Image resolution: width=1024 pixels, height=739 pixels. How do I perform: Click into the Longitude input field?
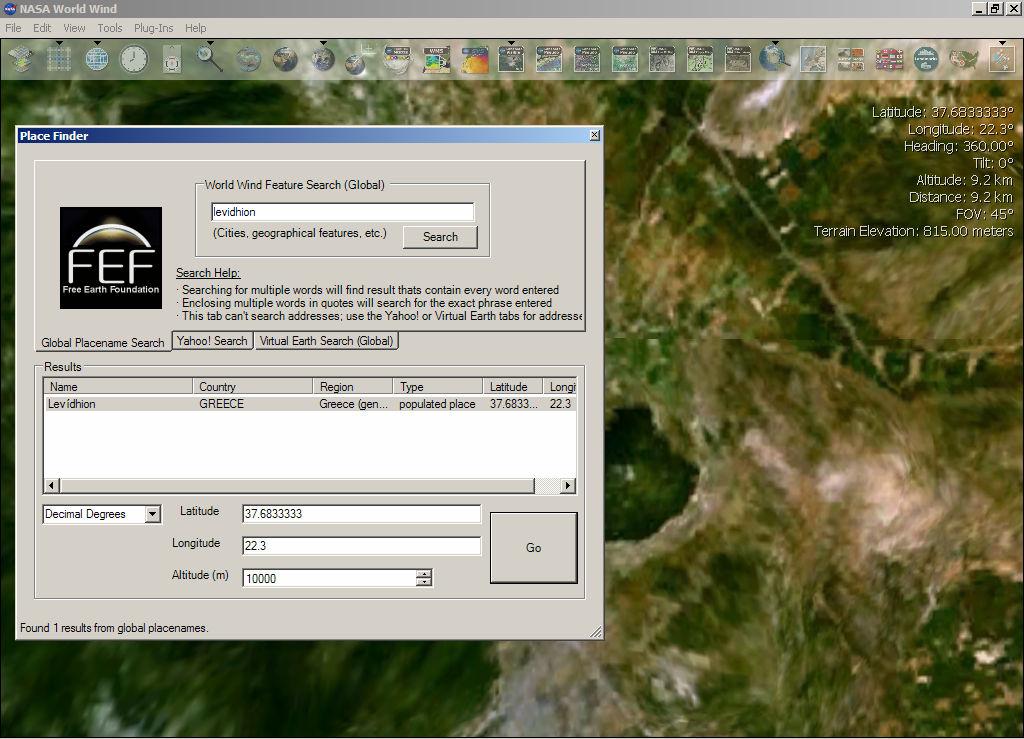pyautogui.click(x=361, y=546)
